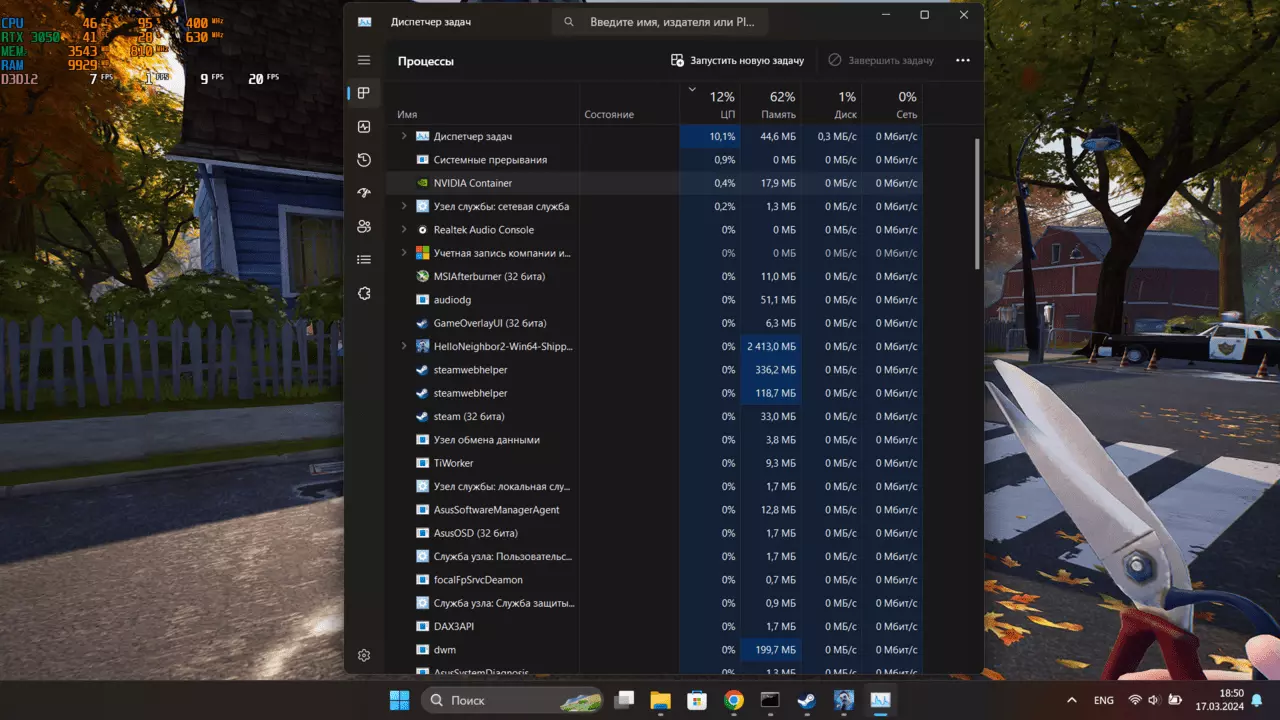Open Steam from the Windows taskbar
Viewport: 1280px width, 720px height.
[806, 700]
